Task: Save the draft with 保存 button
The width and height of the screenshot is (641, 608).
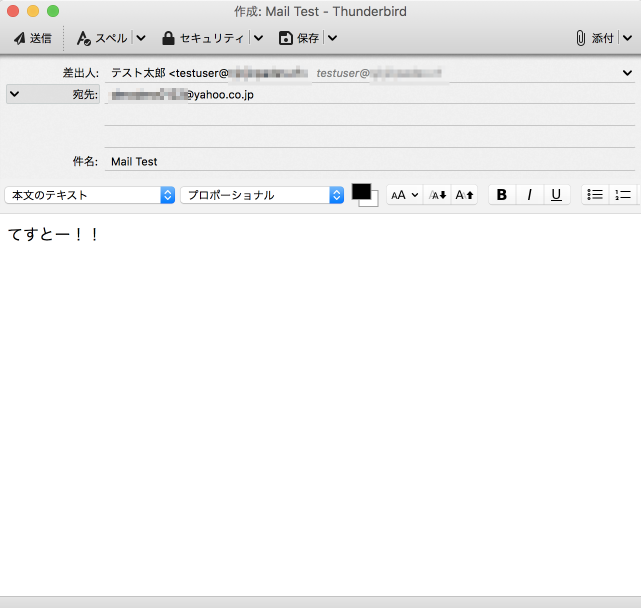Action: coord(299,38)
